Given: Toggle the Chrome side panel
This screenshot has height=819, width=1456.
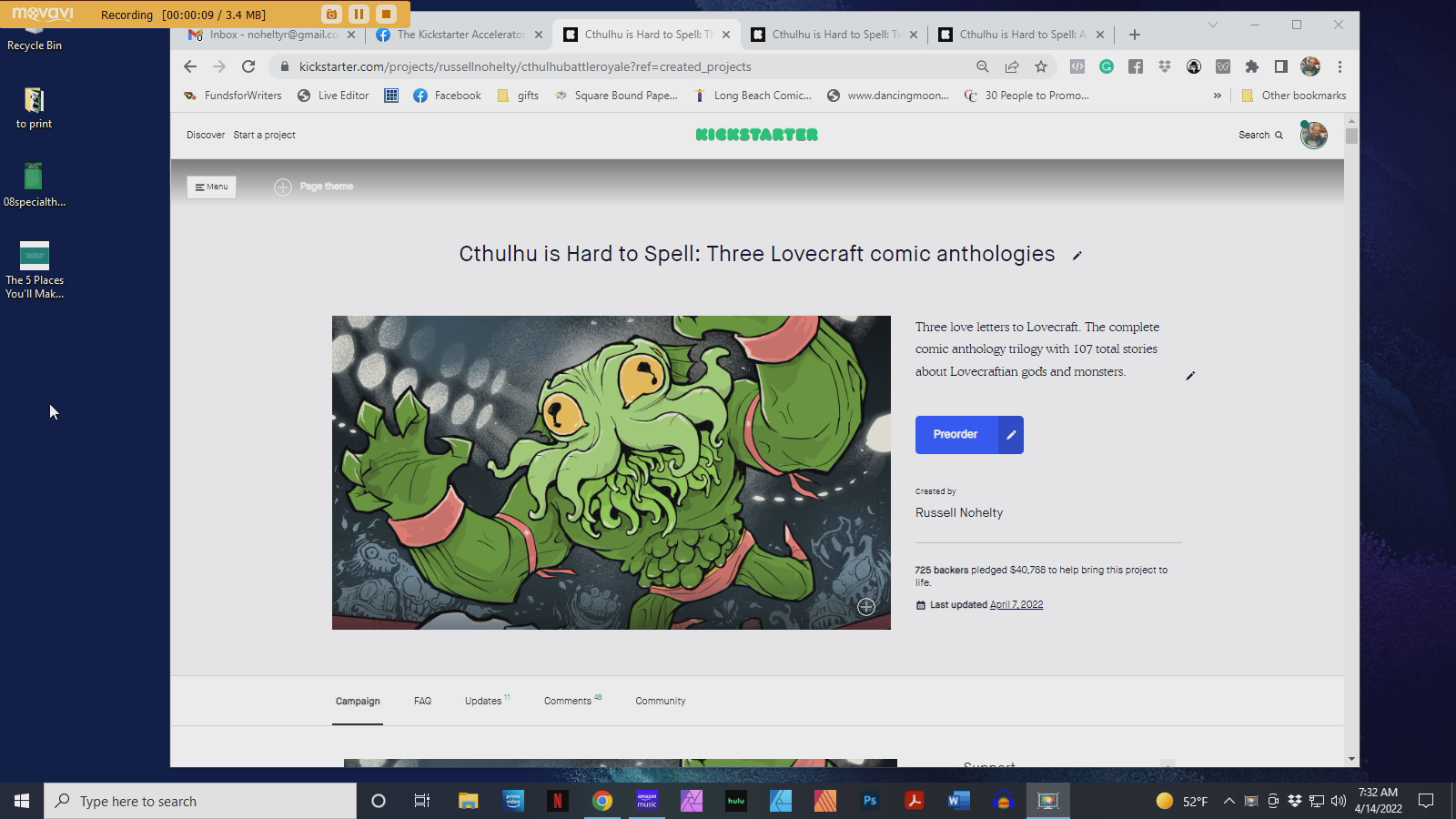Looking at the screenshot, I should coord(1281,66).
